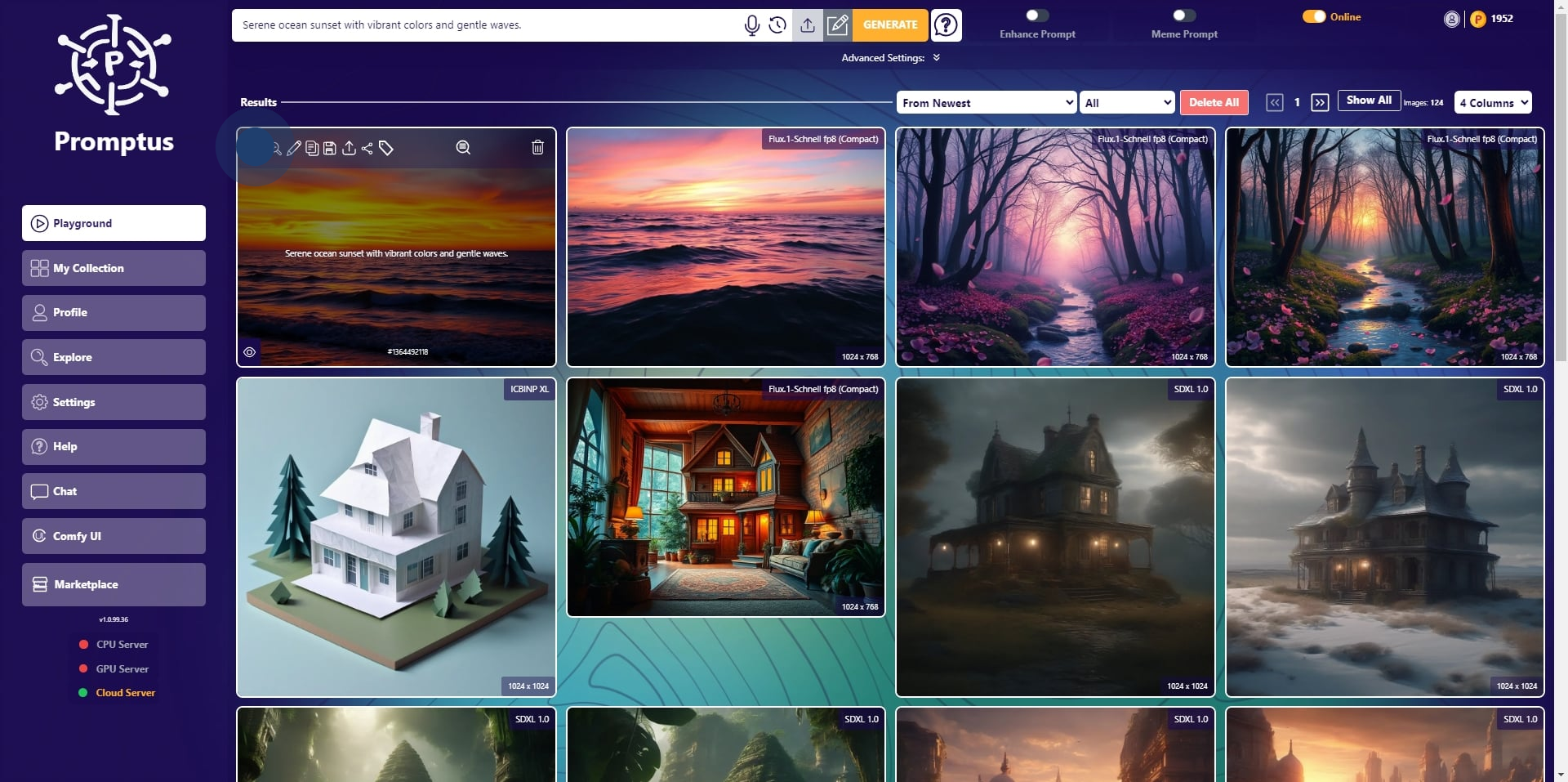Open Marketplace in the sidebar
This screenshot has height=782, width=1568.
[x=114, y=584]
